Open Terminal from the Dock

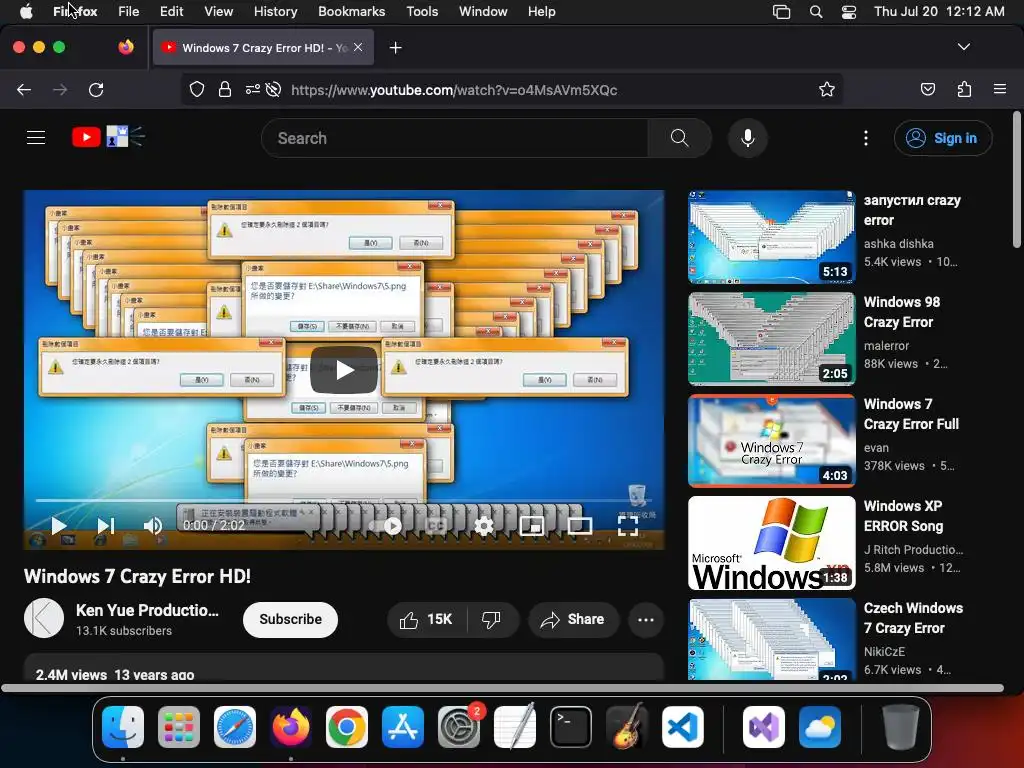[x=571, y=726]
